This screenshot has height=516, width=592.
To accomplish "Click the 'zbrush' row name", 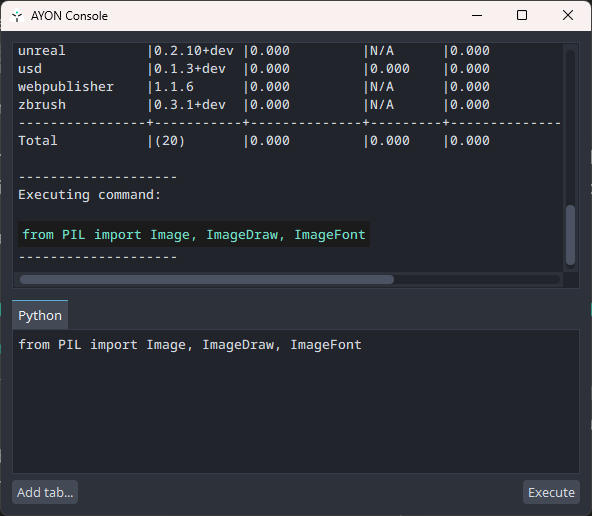I will pyautogui.click(x=42, y=105).
